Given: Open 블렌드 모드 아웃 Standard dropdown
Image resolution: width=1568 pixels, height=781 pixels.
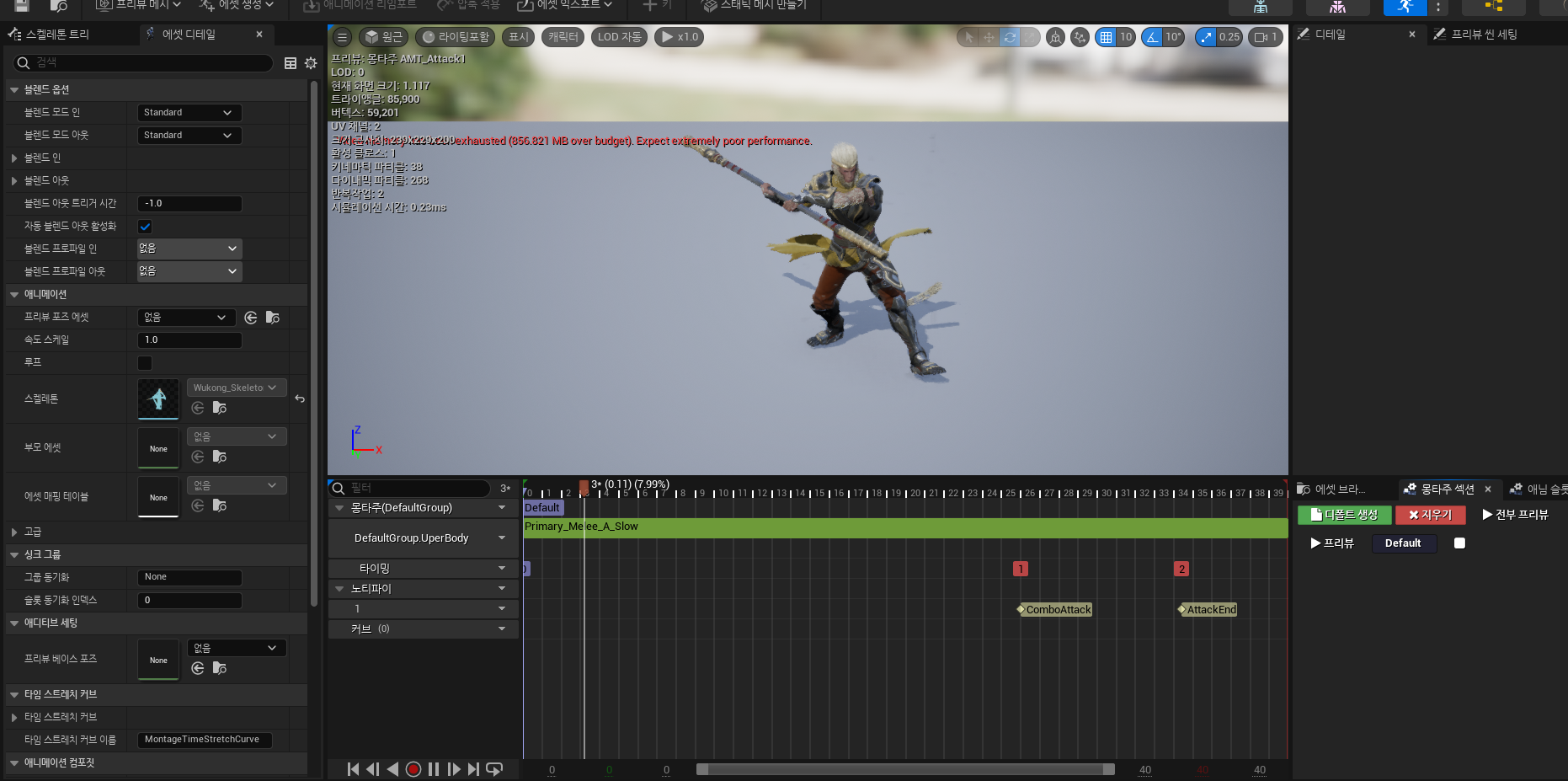Looking at the screenshot, I should tap(189, 136).
